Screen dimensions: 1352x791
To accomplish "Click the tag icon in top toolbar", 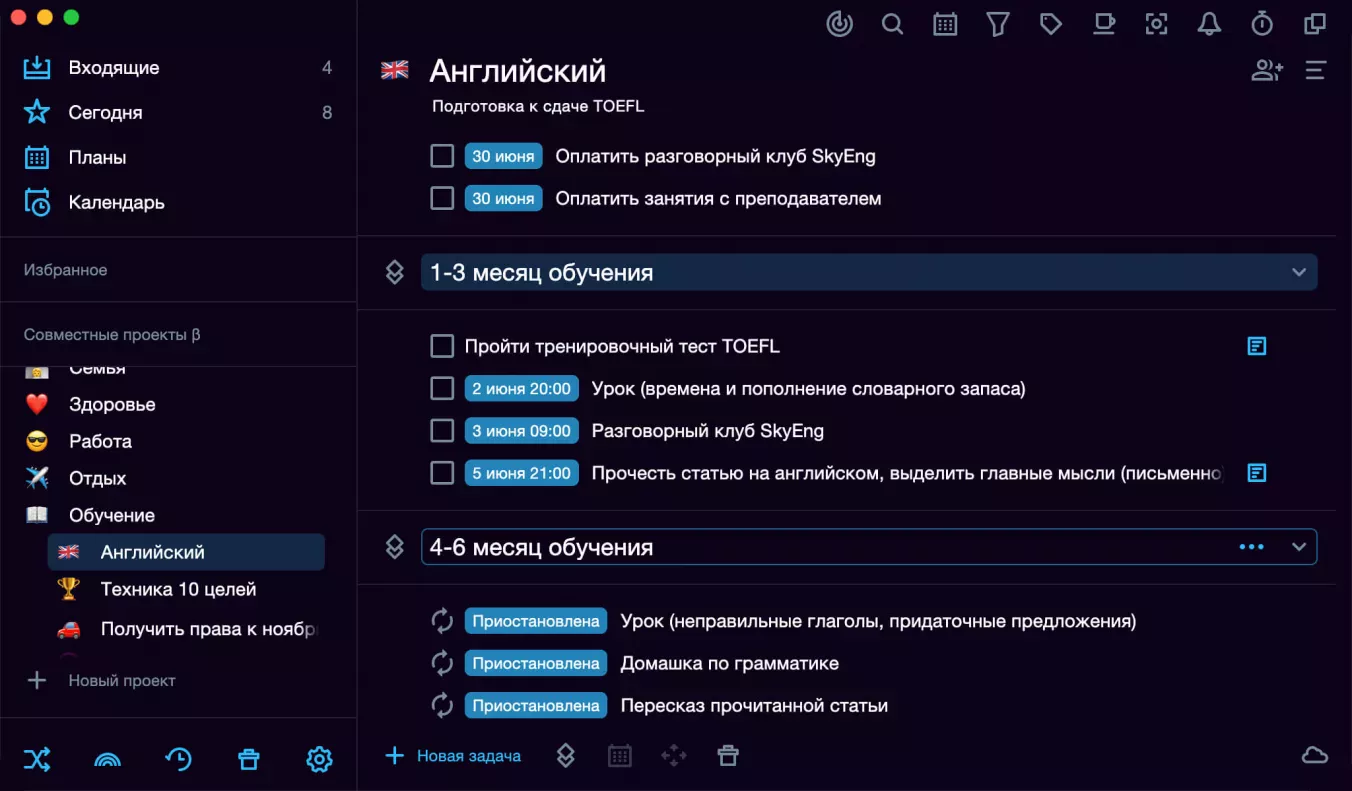I will click(x=1051, y=24).
